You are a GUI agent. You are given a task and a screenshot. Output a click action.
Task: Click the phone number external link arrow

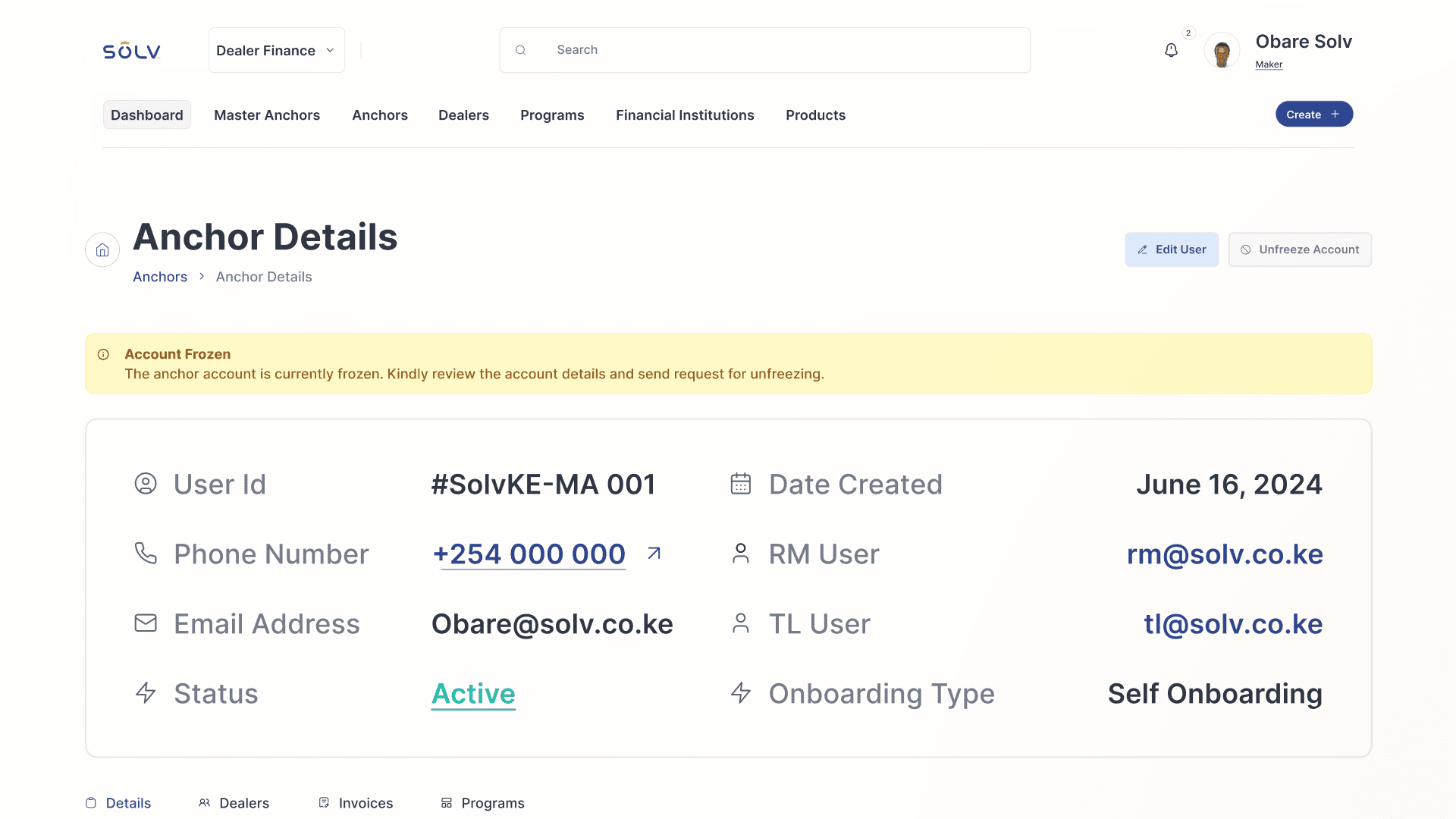pyautogui.click(x=654, y=554)
